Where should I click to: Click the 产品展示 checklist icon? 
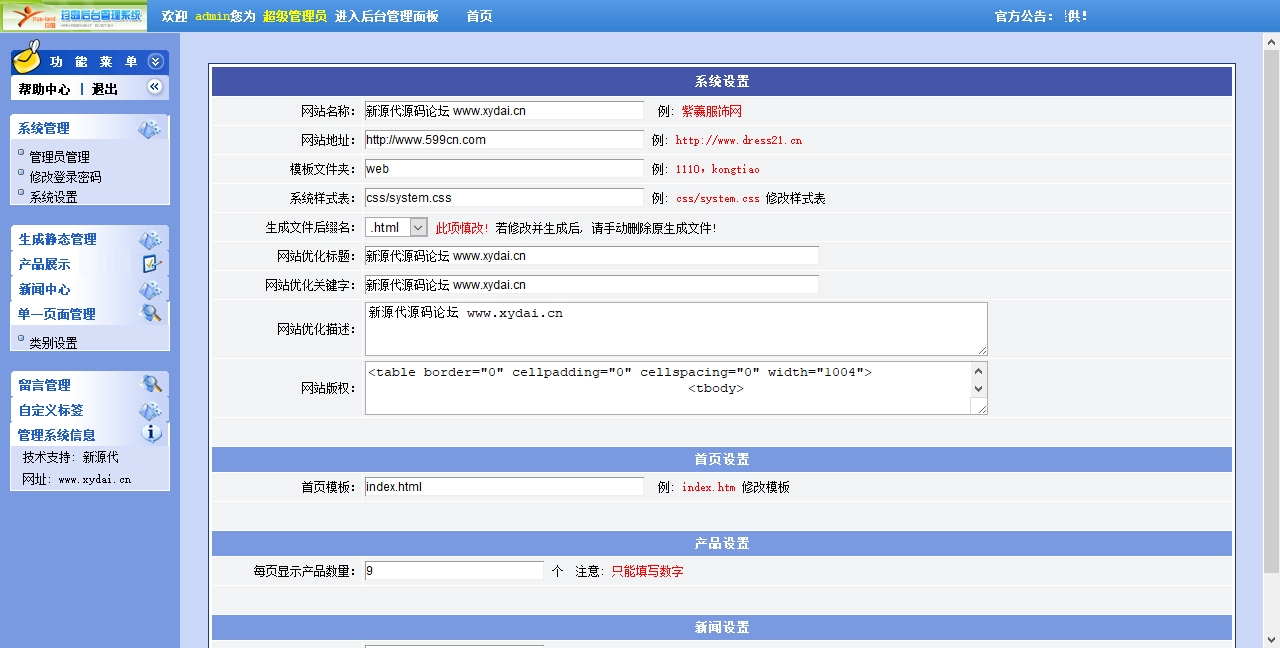(x=151, y=264)
